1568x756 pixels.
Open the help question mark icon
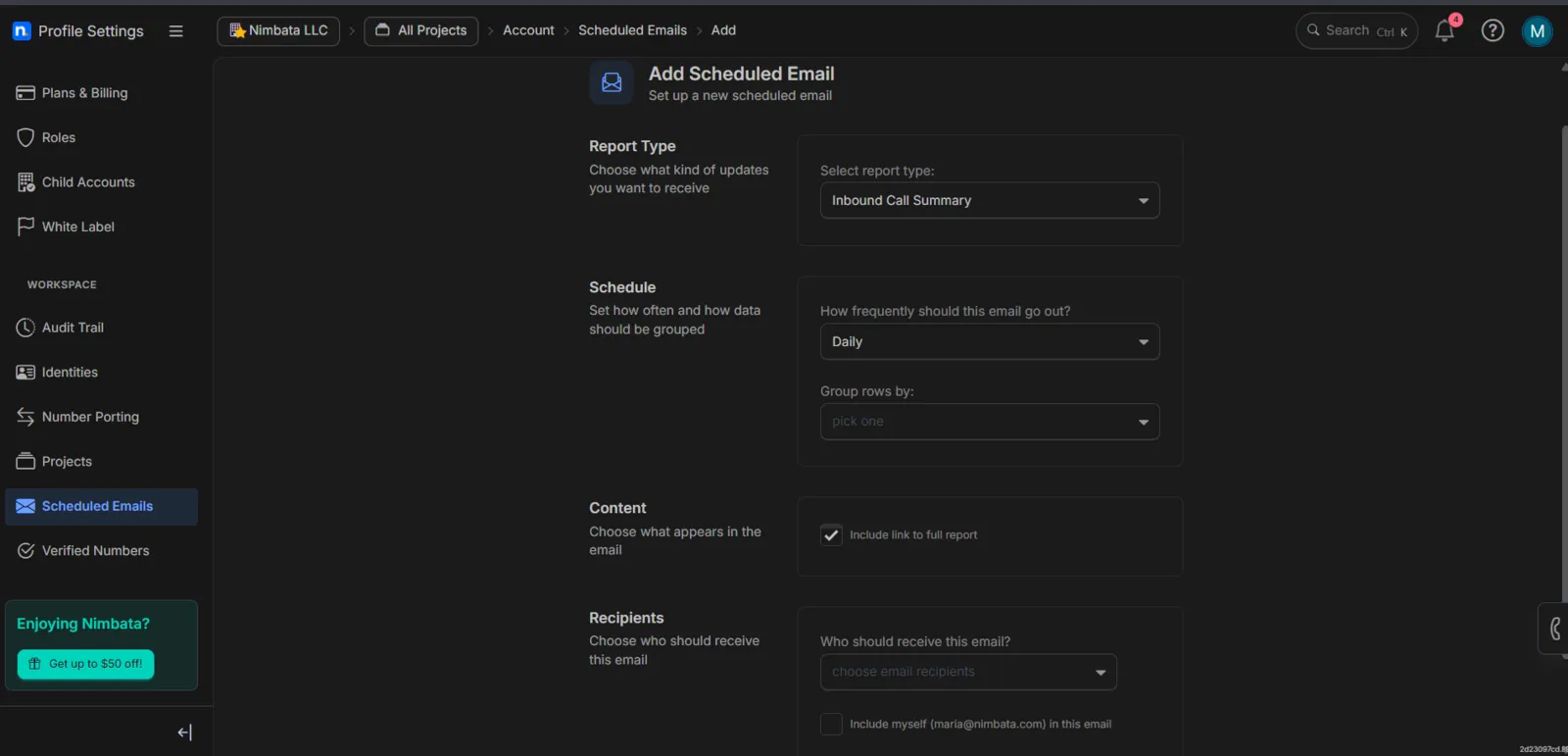pos(1493,31)
